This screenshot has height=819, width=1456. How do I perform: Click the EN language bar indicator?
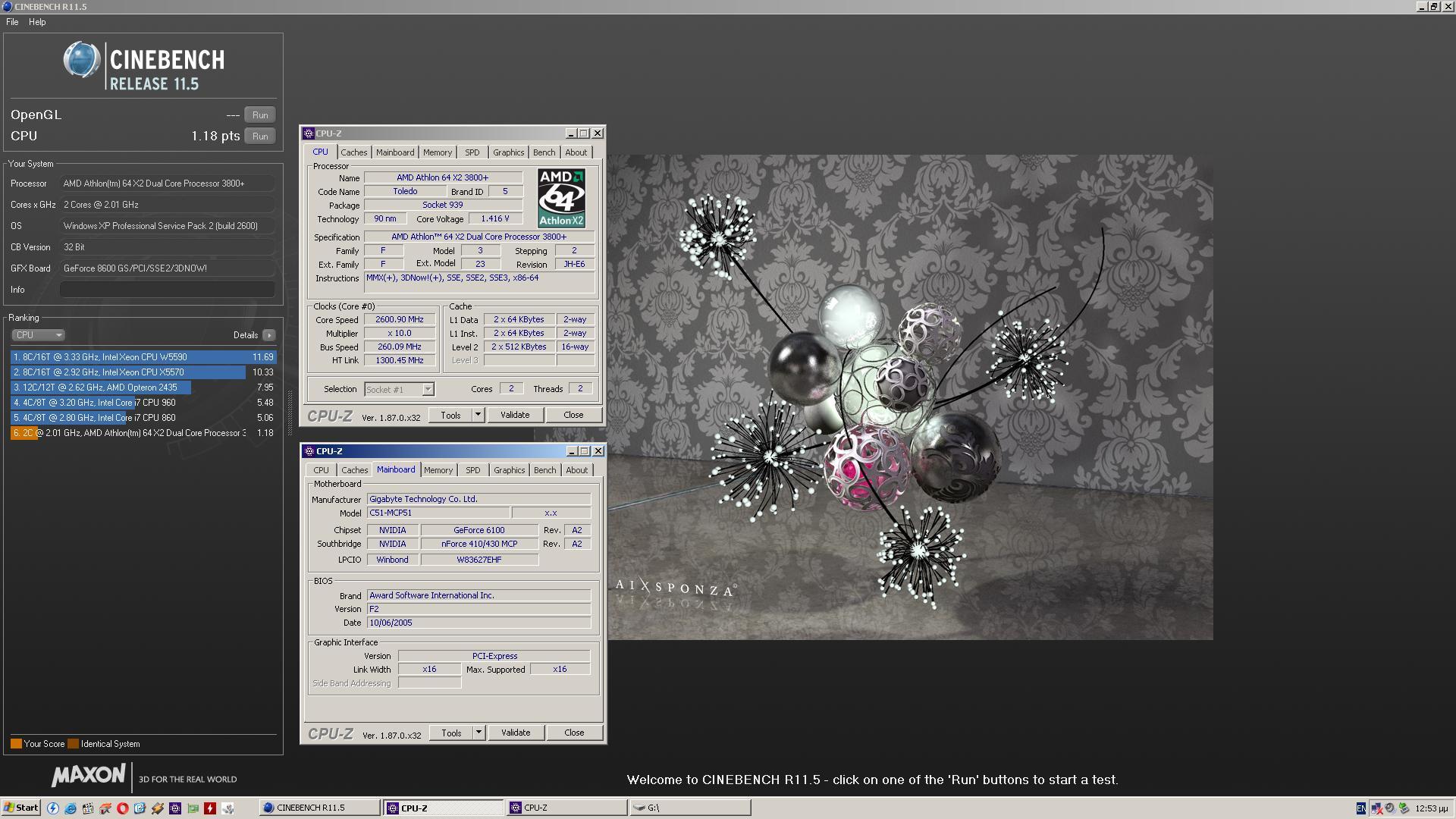point(1361,808)
